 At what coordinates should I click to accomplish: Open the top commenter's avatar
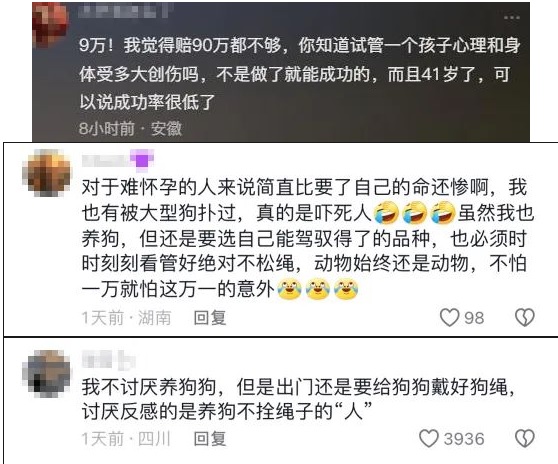[x=50, y=23]
